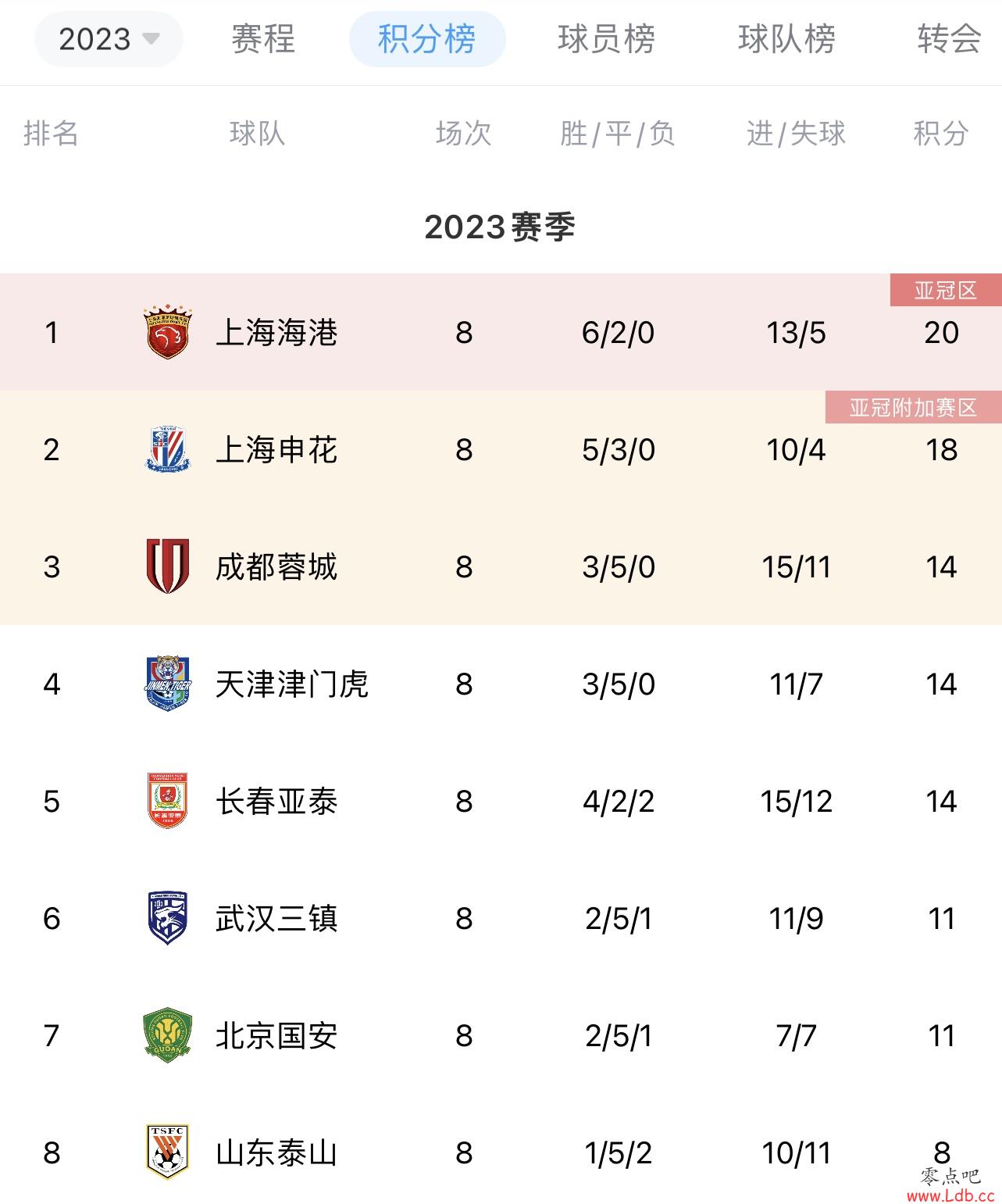Switch to the 赛程 tab
The image size is (1002, 1204).
pos(263,39)
